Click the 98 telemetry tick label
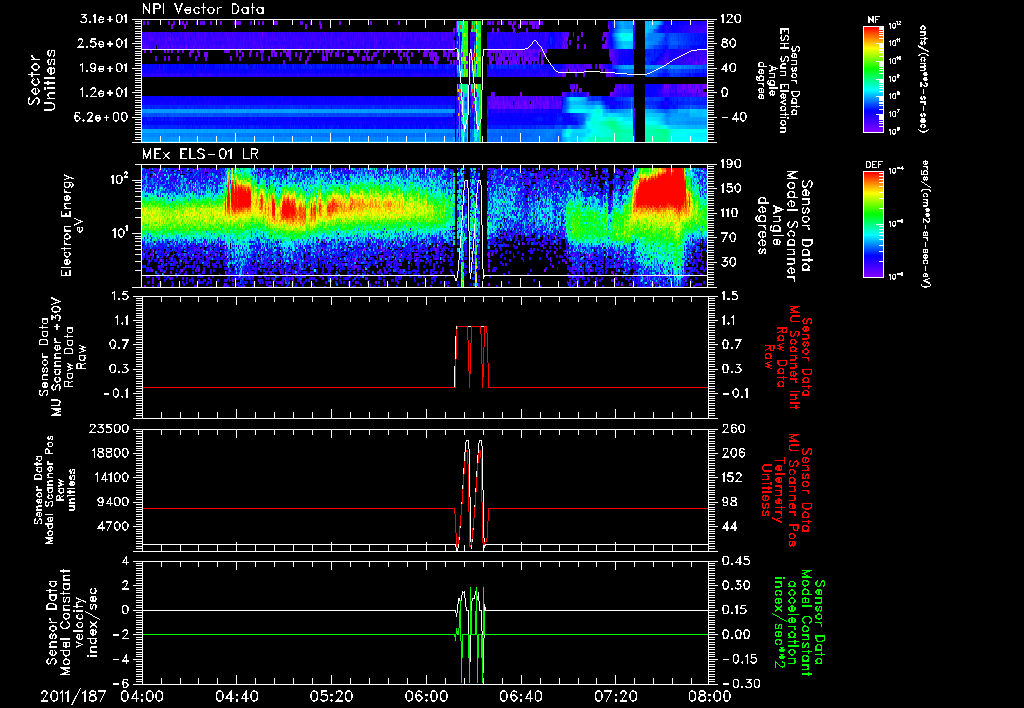The height and width of the screenshot is (708, 1024). point(727,502)
